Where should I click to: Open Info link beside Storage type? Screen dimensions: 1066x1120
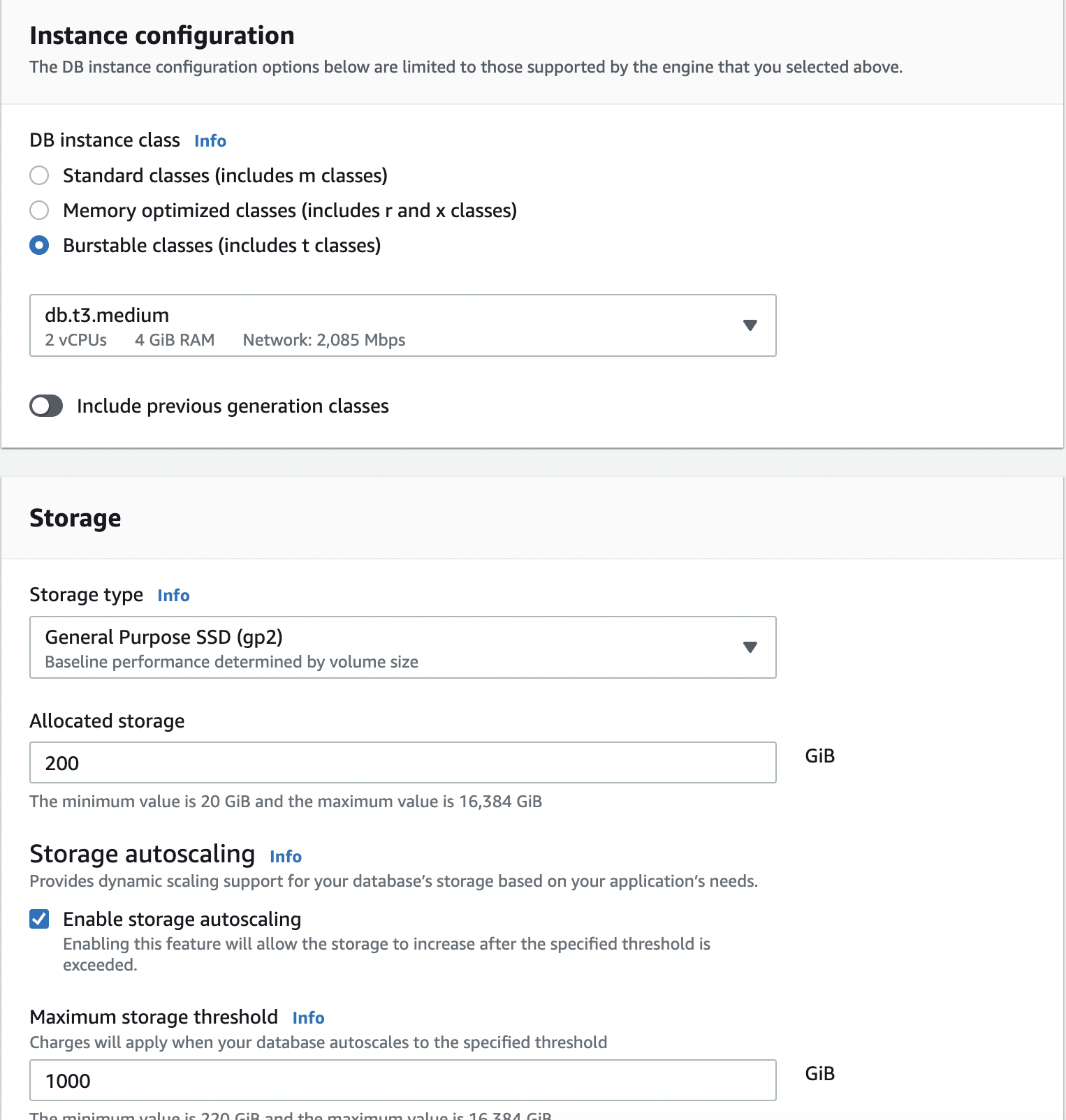(x=173, y=596)
